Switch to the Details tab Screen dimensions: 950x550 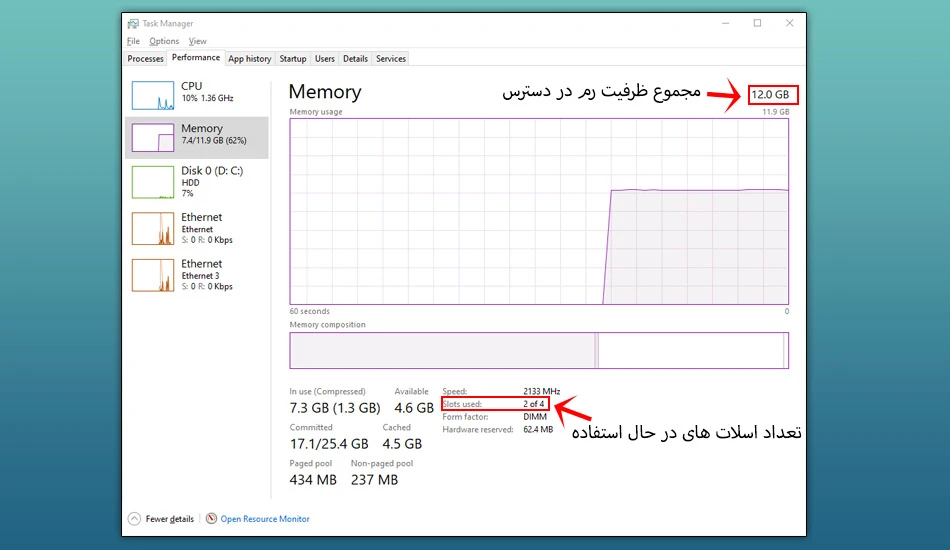(355, 59)
